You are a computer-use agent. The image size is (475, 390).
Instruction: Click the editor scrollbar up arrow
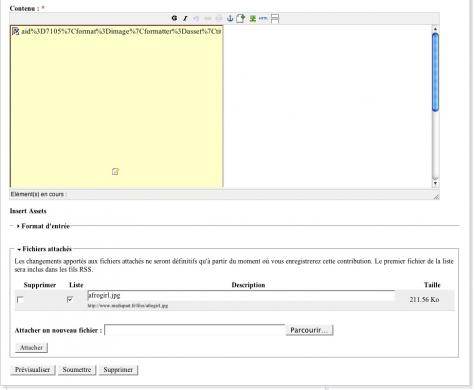pyautogui.click(x=435, y=29)
